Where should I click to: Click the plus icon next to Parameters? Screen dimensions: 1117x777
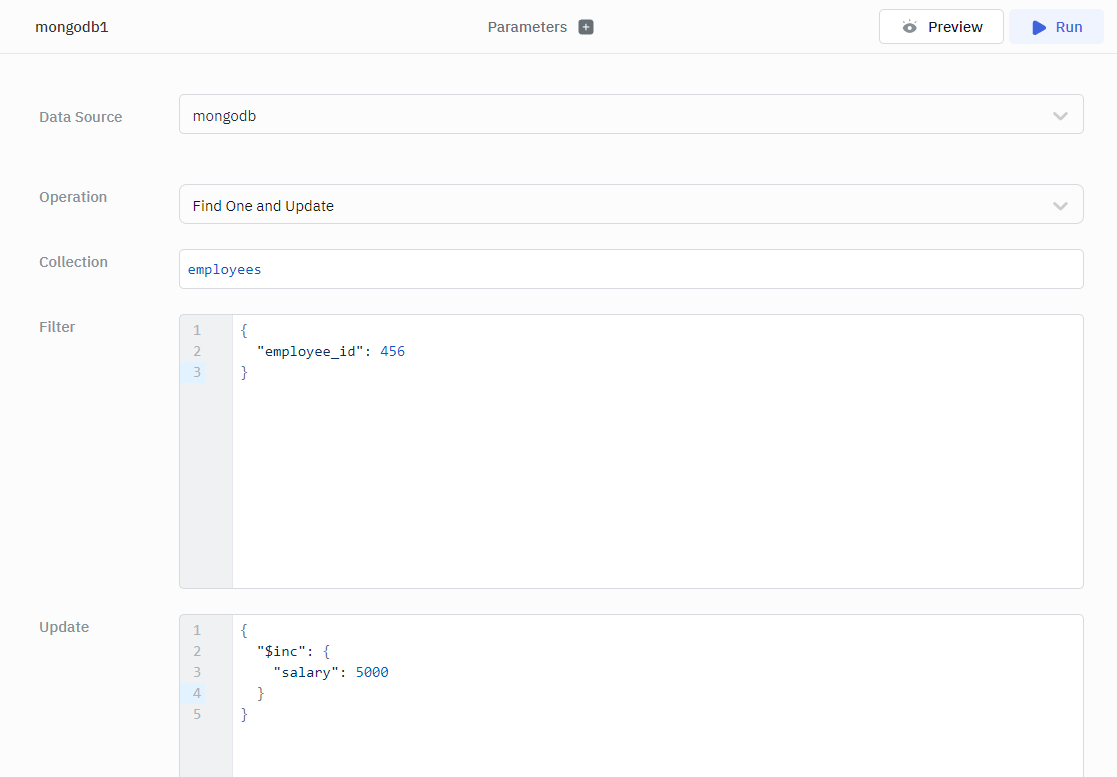[x=586, y=27]
